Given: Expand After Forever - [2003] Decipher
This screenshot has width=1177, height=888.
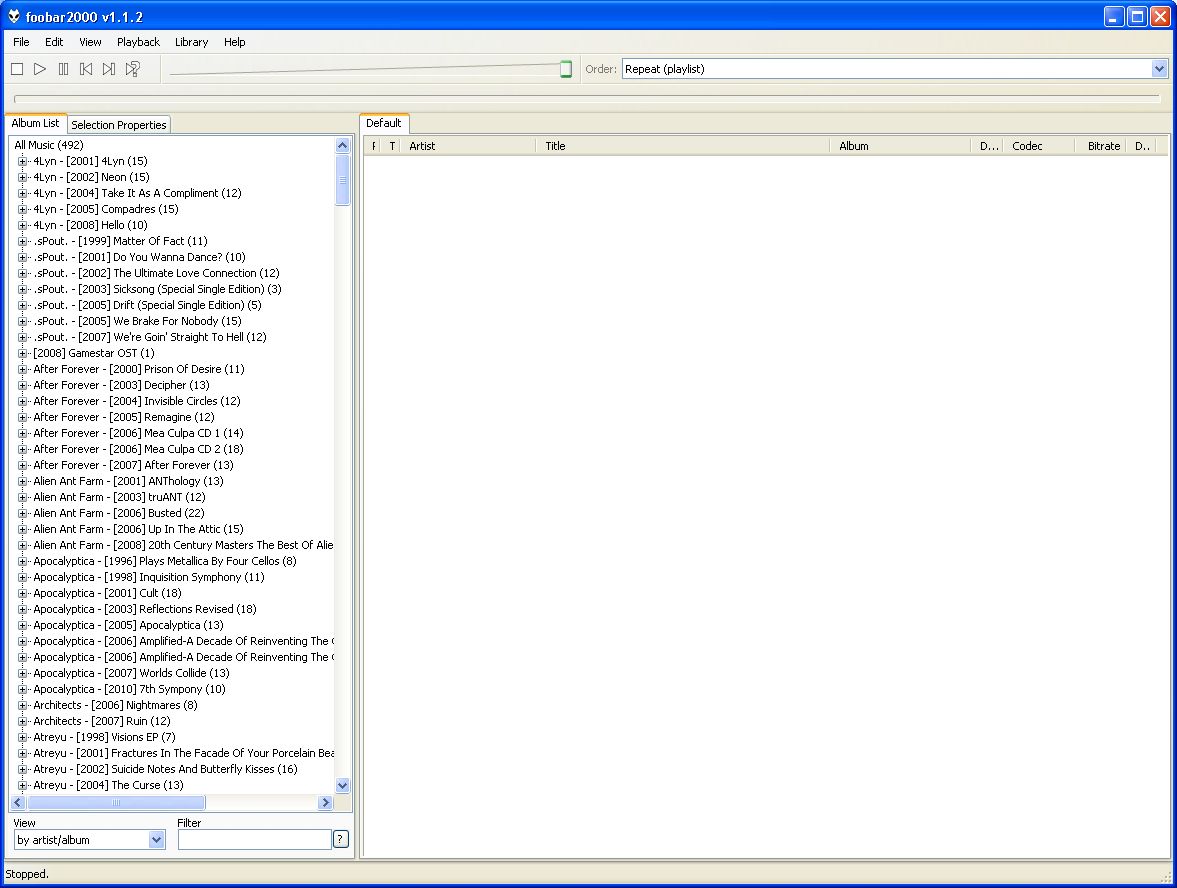Looking at the screenshot, I should (x=23, y=385).
